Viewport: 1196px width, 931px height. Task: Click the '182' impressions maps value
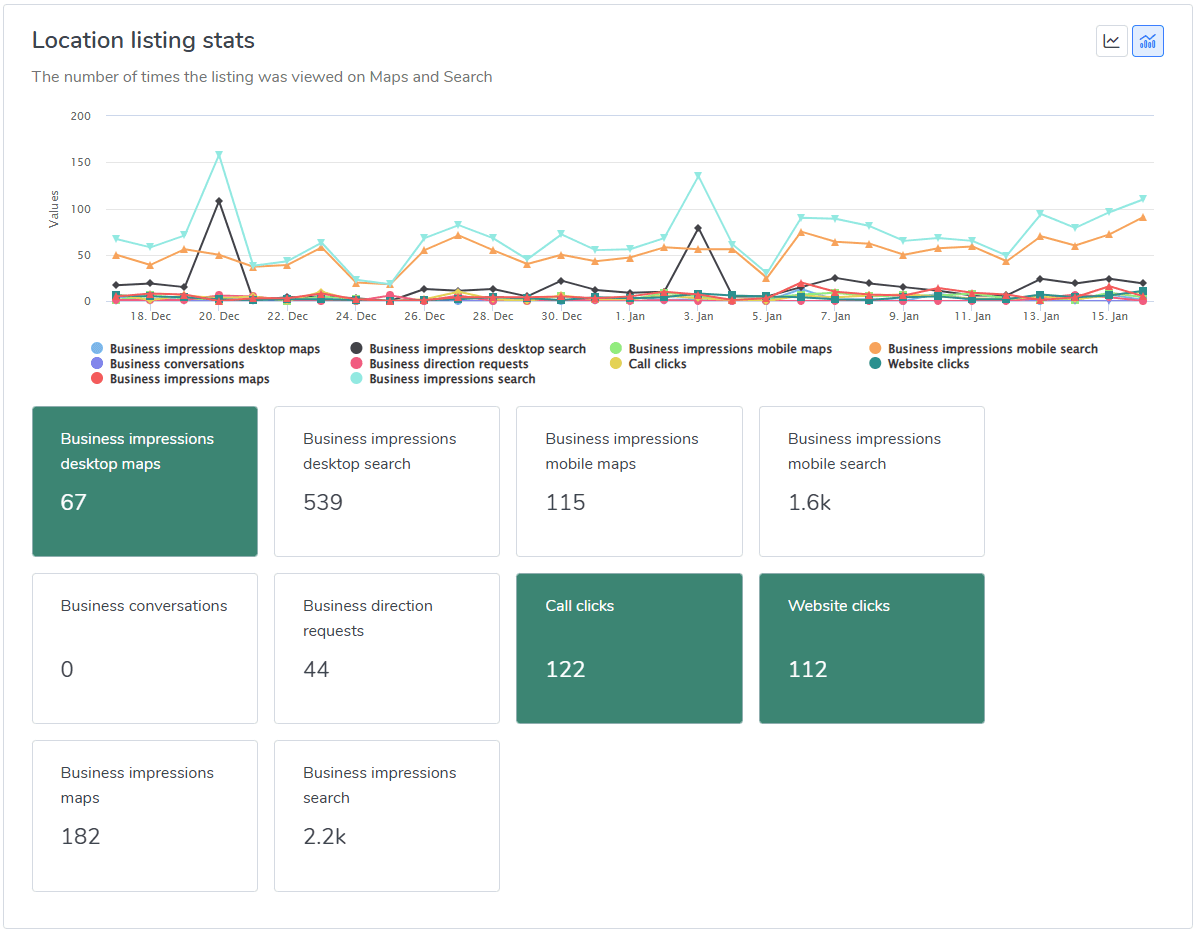[x=81, y=836]
